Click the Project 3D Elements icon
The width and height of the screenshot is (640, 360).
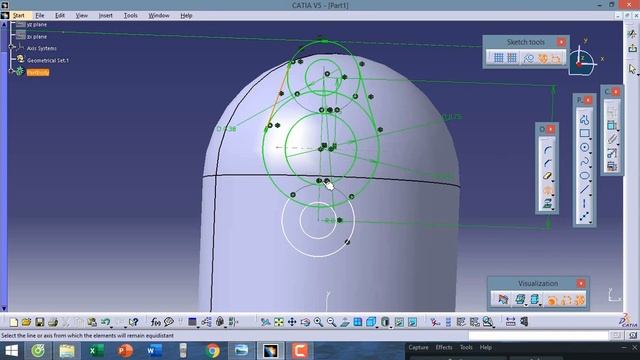click(547, 203)
